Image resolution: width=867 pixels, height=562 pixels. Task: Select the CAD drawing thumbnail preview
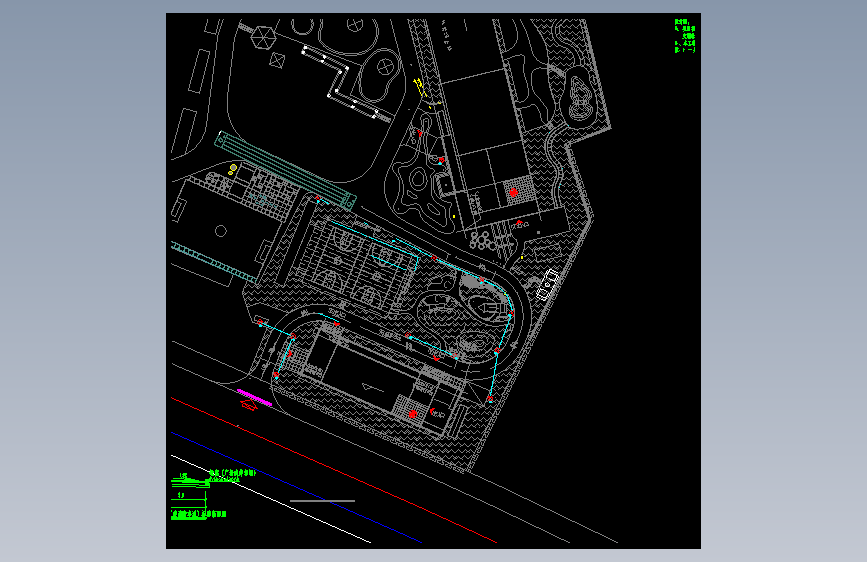434,281
